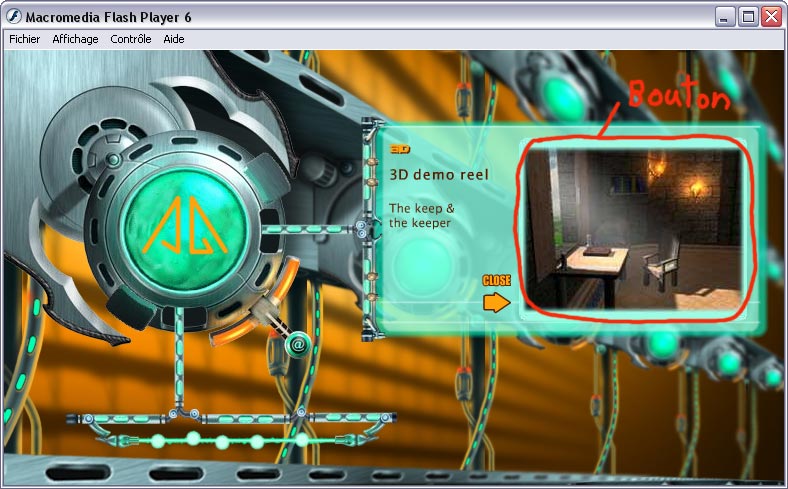Close the Macromedia Flash Player window
Image resolution: width=788 pixels, height=489 pixels.
pos(771,17)
